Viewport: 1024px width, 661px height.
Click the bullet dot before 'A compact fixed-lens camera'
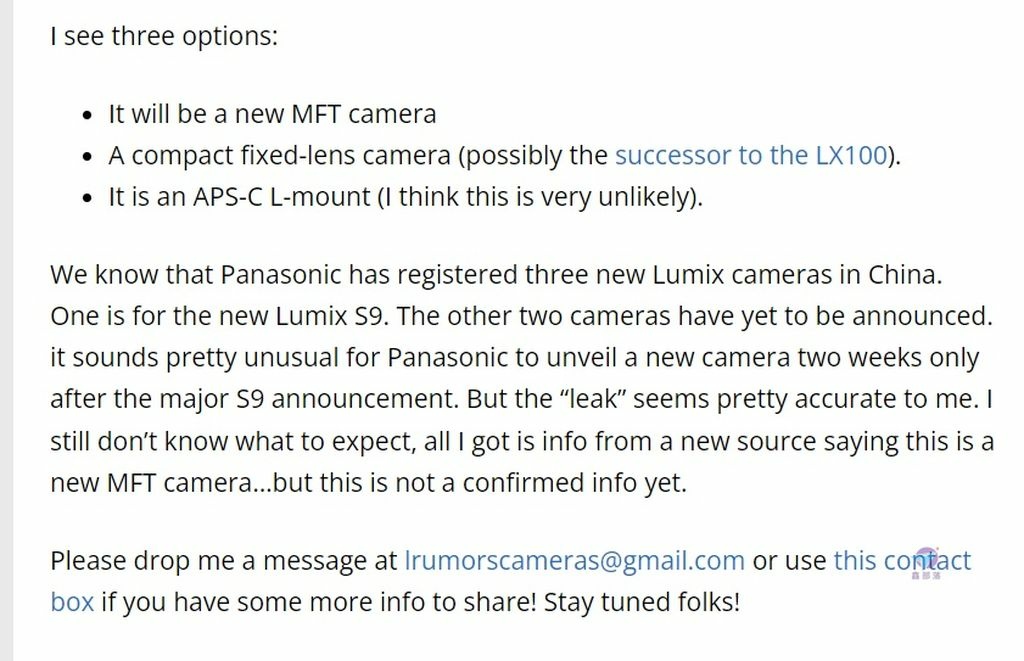tap(88, 158)
